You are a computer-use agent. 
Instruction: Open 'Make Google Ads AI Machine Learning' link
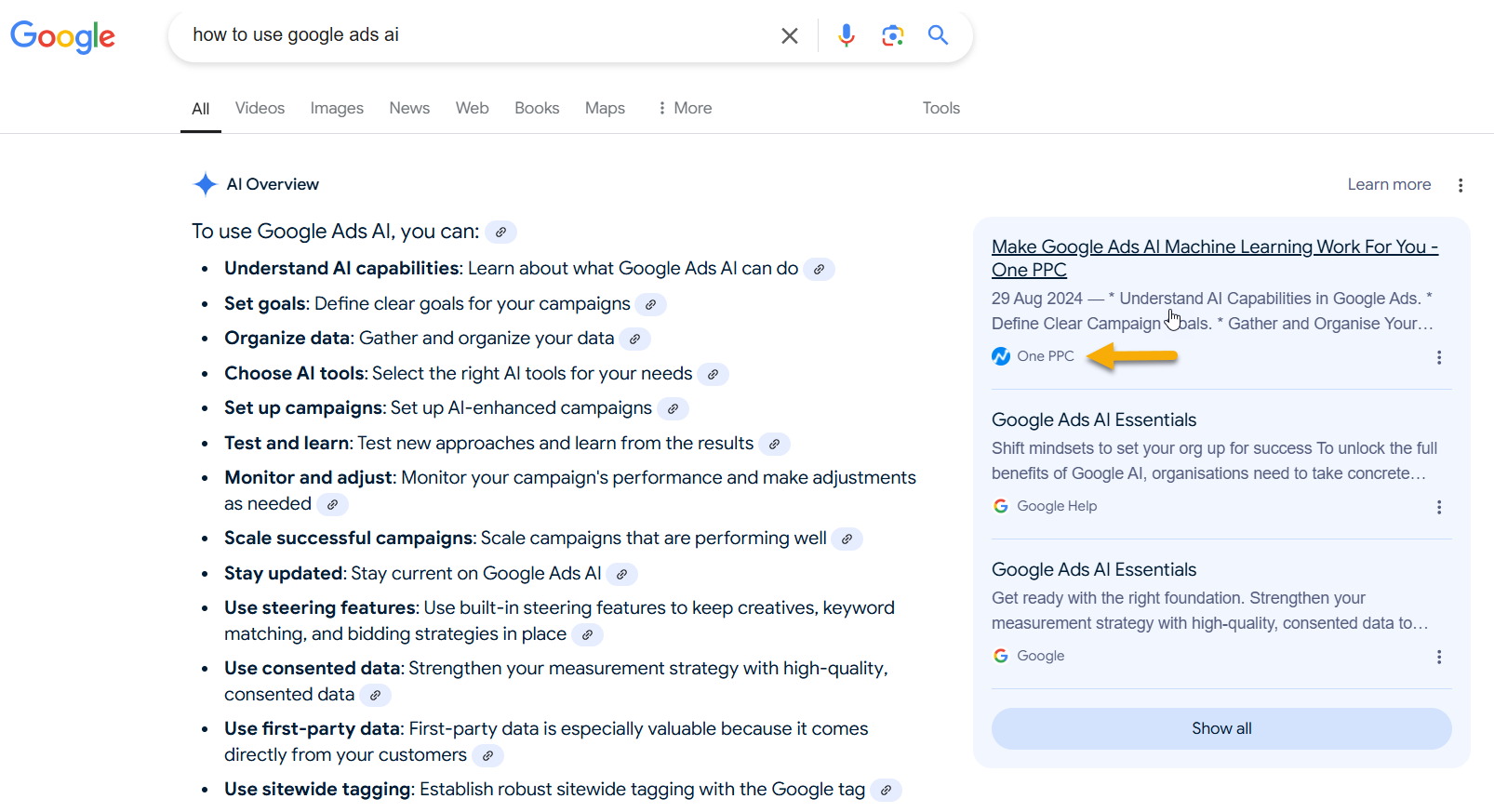point(1214,258)
